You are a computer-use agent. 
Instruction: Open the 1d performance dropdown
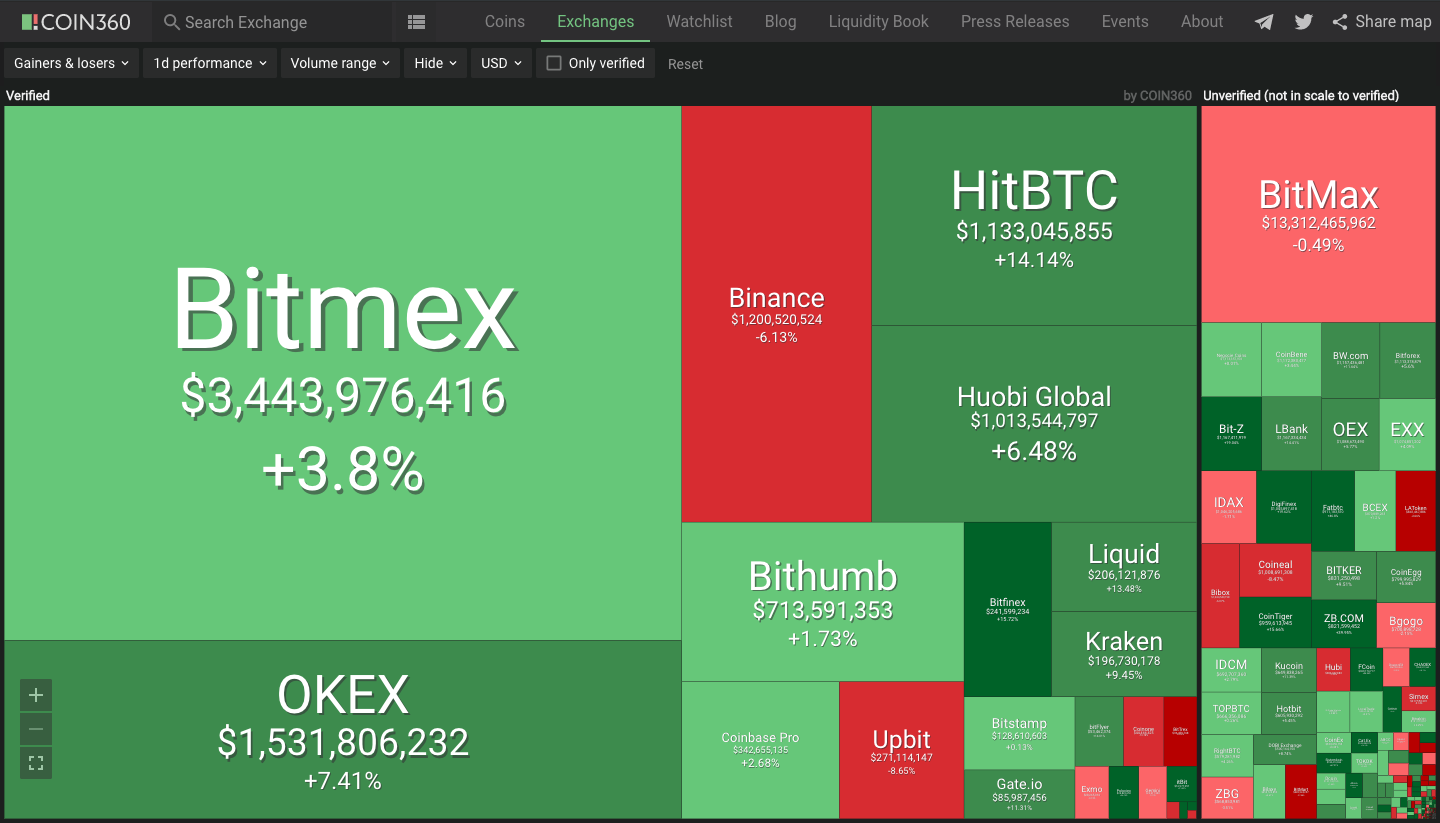coord(209,63)
